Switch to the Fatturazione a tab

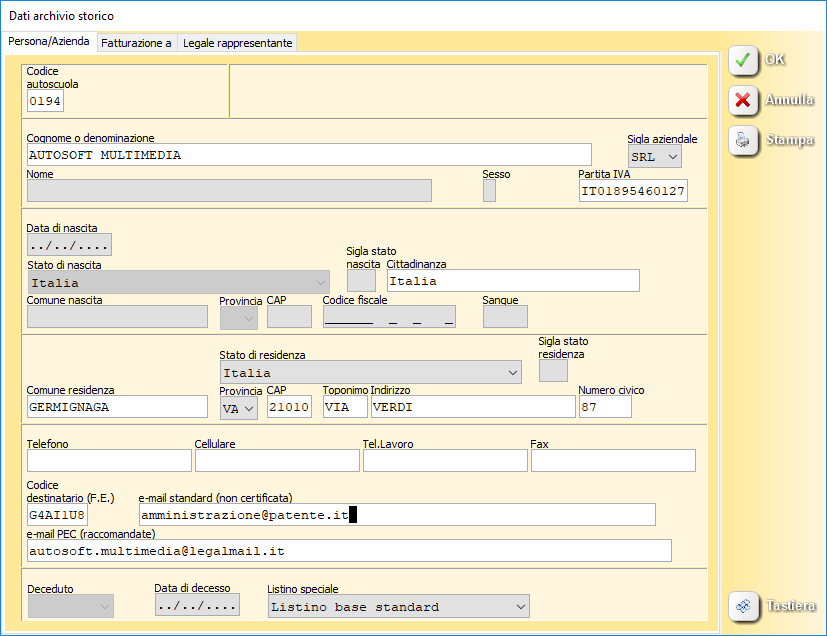137,43
